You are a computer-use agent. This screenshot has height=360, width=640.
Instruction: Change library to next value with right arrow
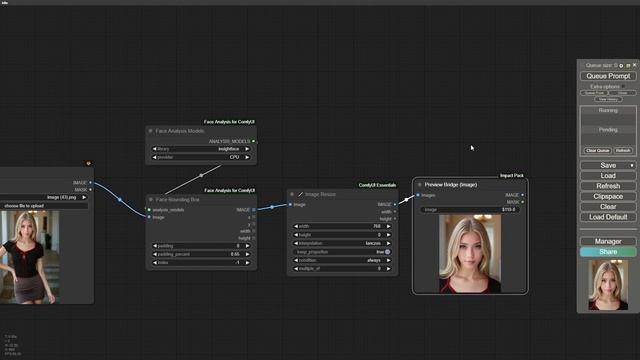pos(247,149)
